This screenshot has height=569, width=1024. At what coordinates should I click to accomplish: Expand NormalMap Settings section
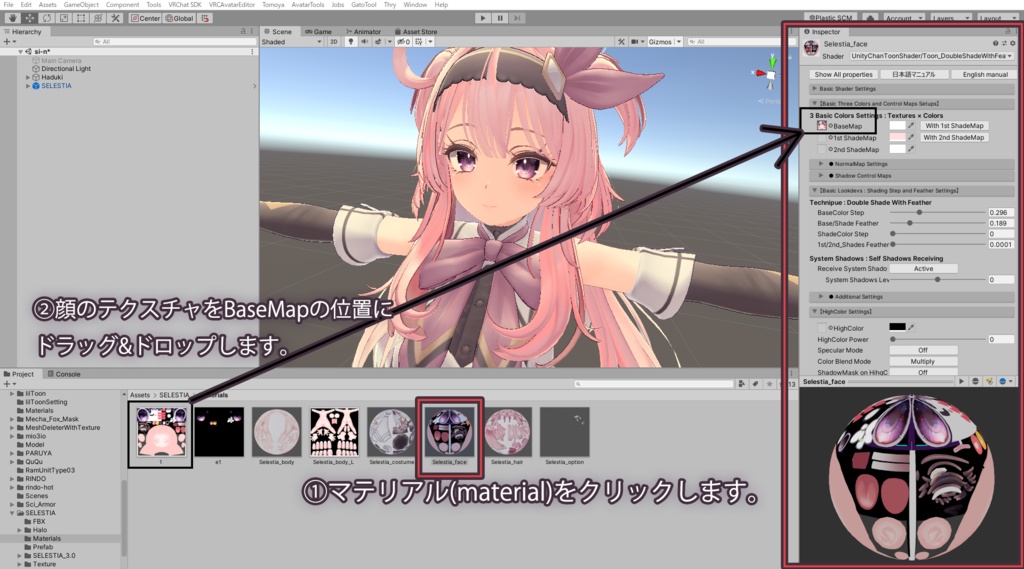(913, 164)
